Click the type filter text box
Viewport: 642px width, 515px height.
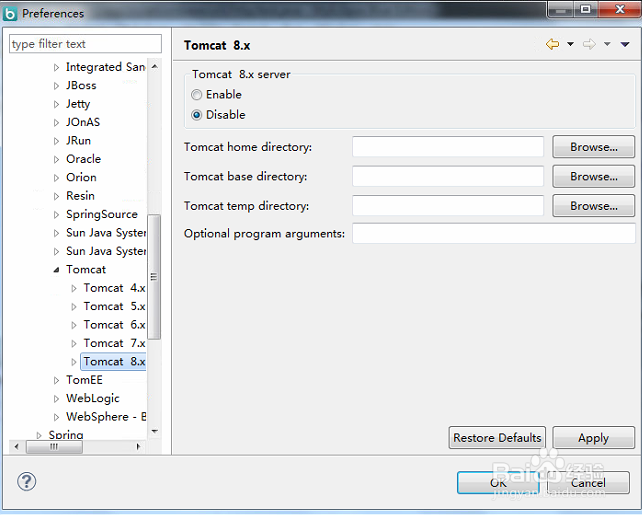[85, 44]
